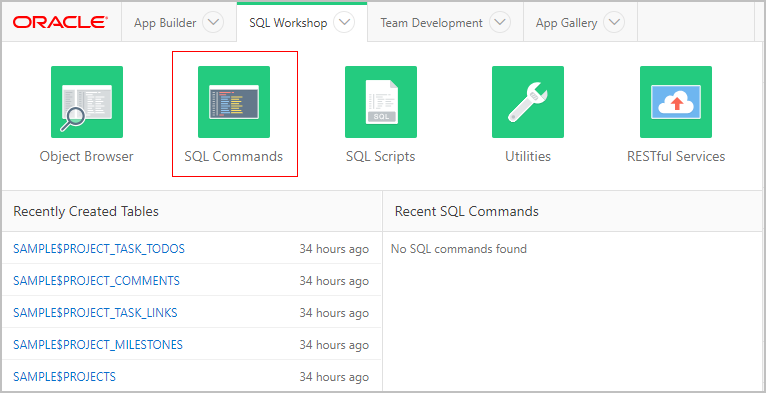This screenshot has height=393, width=766.
Task: Click the Oracle logo
Action: pyautogui.click(x=61, y=22)
